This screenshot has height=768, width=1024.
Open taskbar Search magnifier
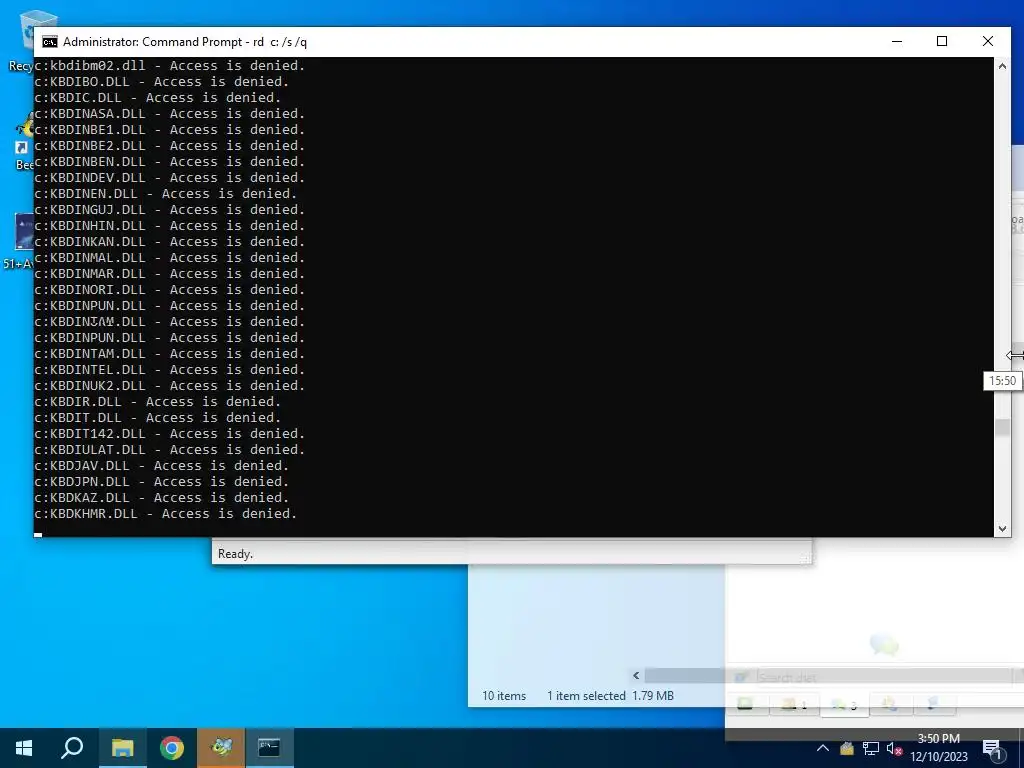[x=72, y=748]
